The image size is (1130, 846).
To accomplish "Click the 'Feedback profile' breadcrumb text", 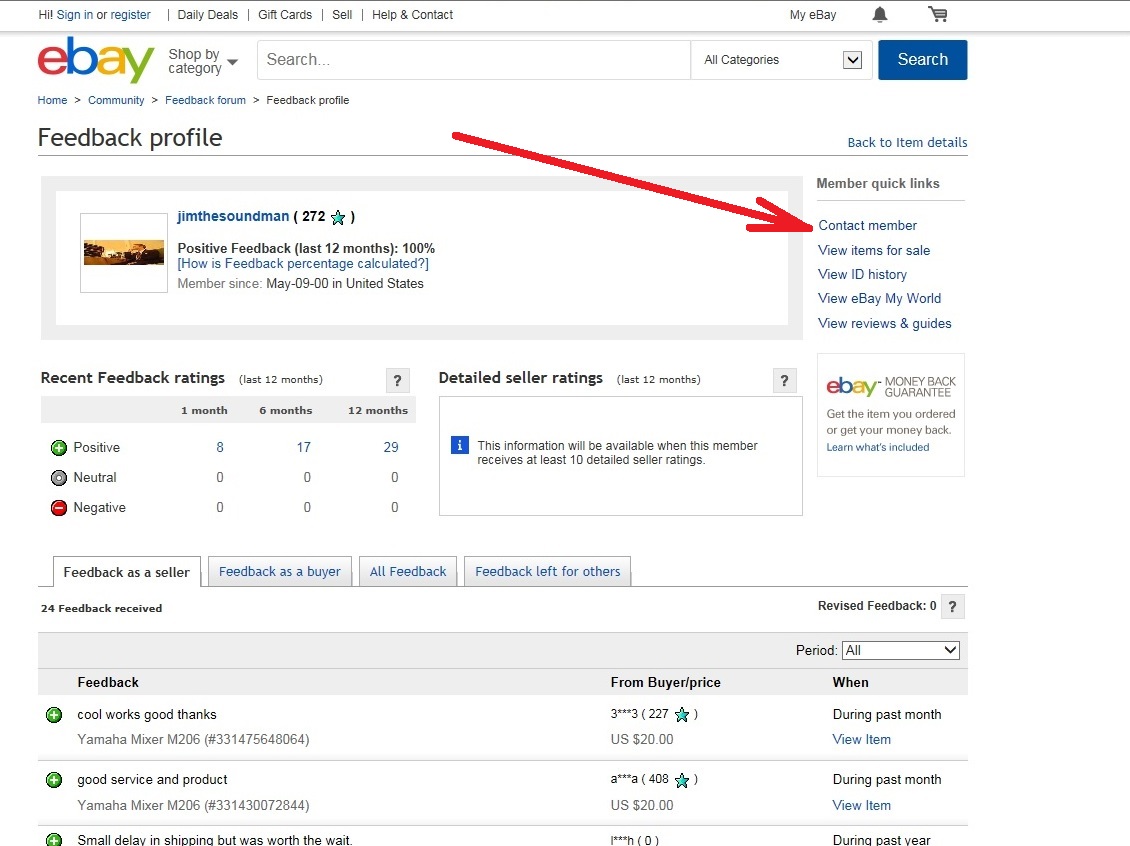I will click(308, 100).
